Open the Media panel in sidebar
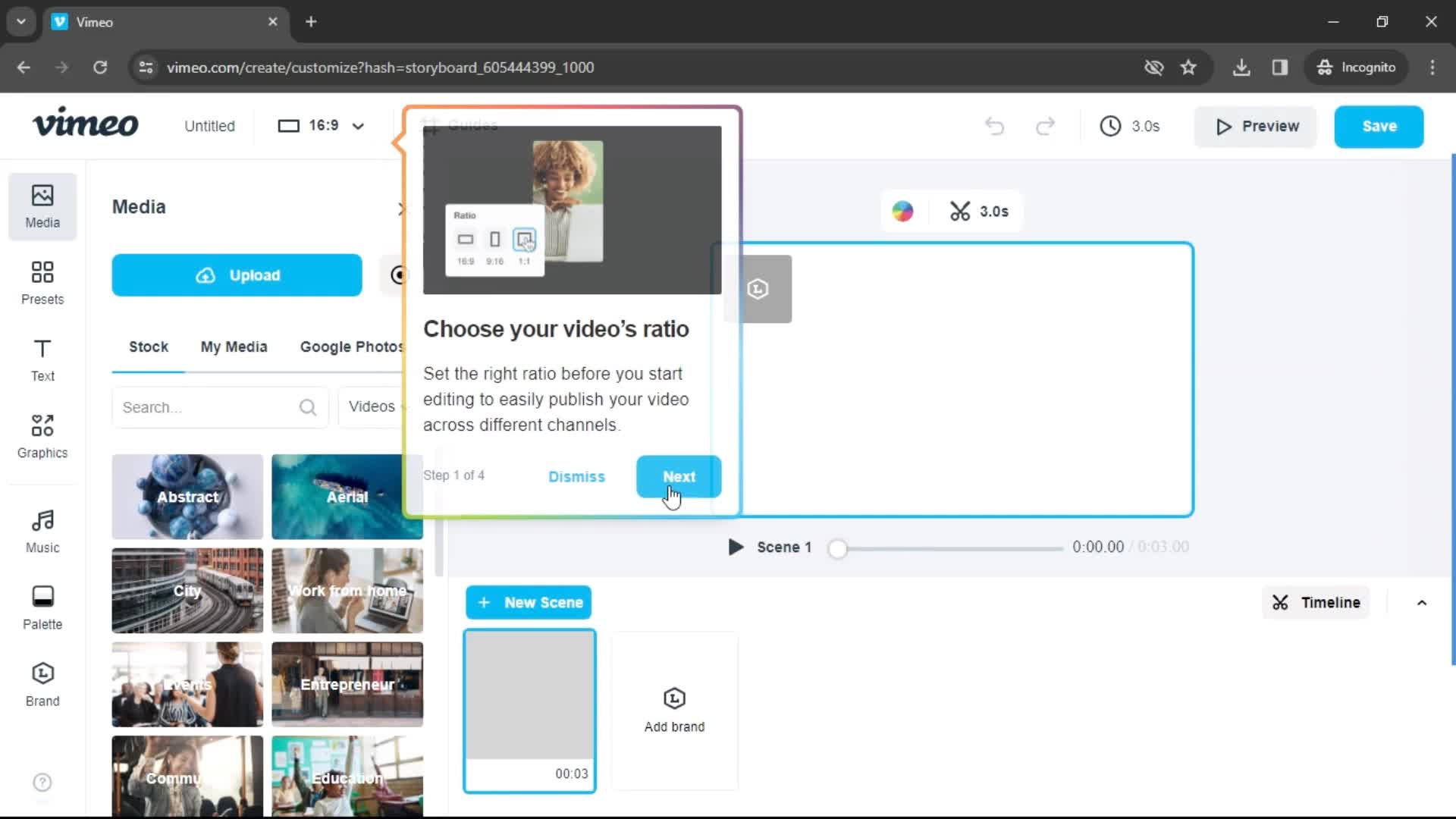Viewport: 1456px width, 819px height. pos(42,206)
